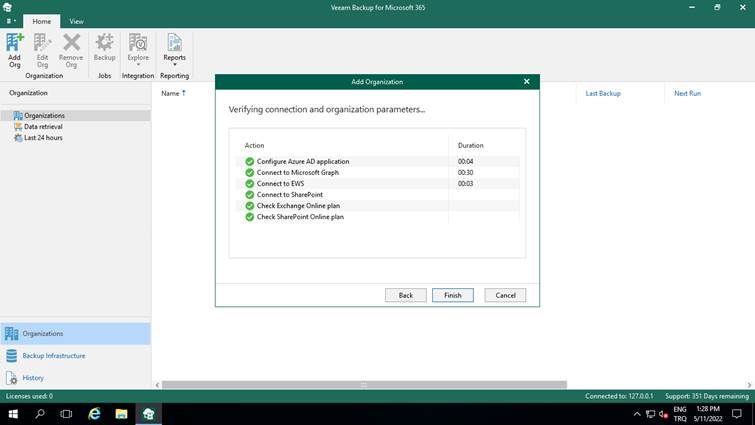Switch to the Home ribbon tab
This screenshot has width=755, height=425.
41,21
